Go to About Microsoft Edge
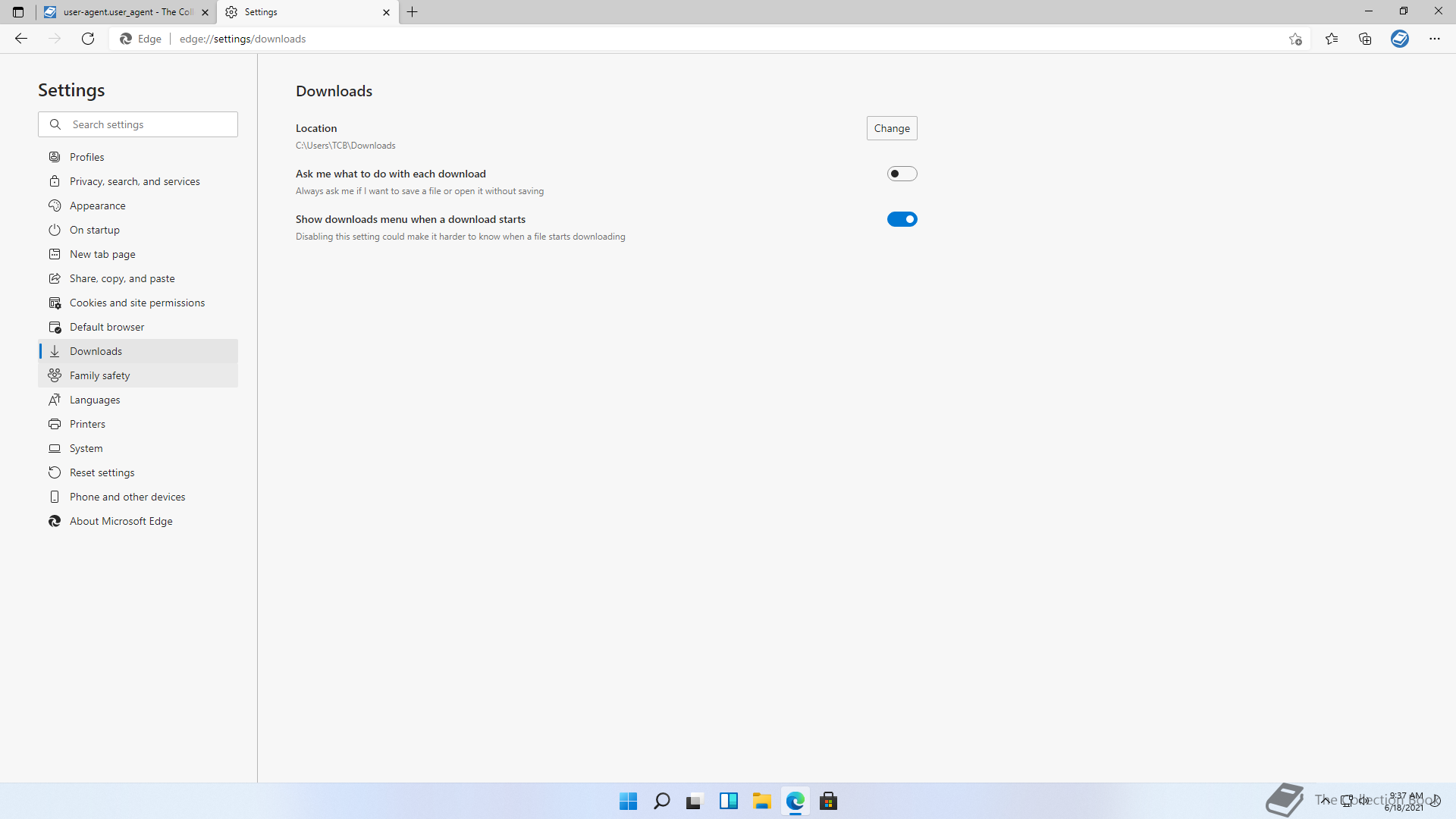1456x819 pixels. point(121,521)
